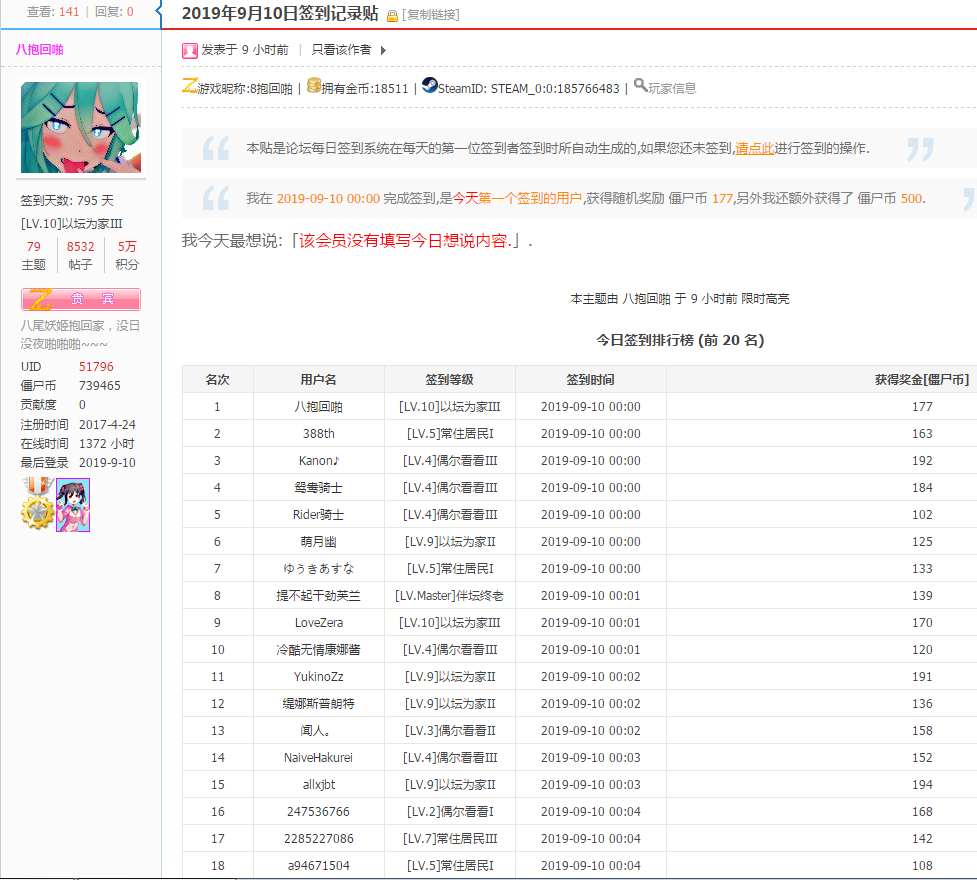The image size is (977, 880).
Task: Click the Steam logo icon before SteamID
Action: point(430,86)
